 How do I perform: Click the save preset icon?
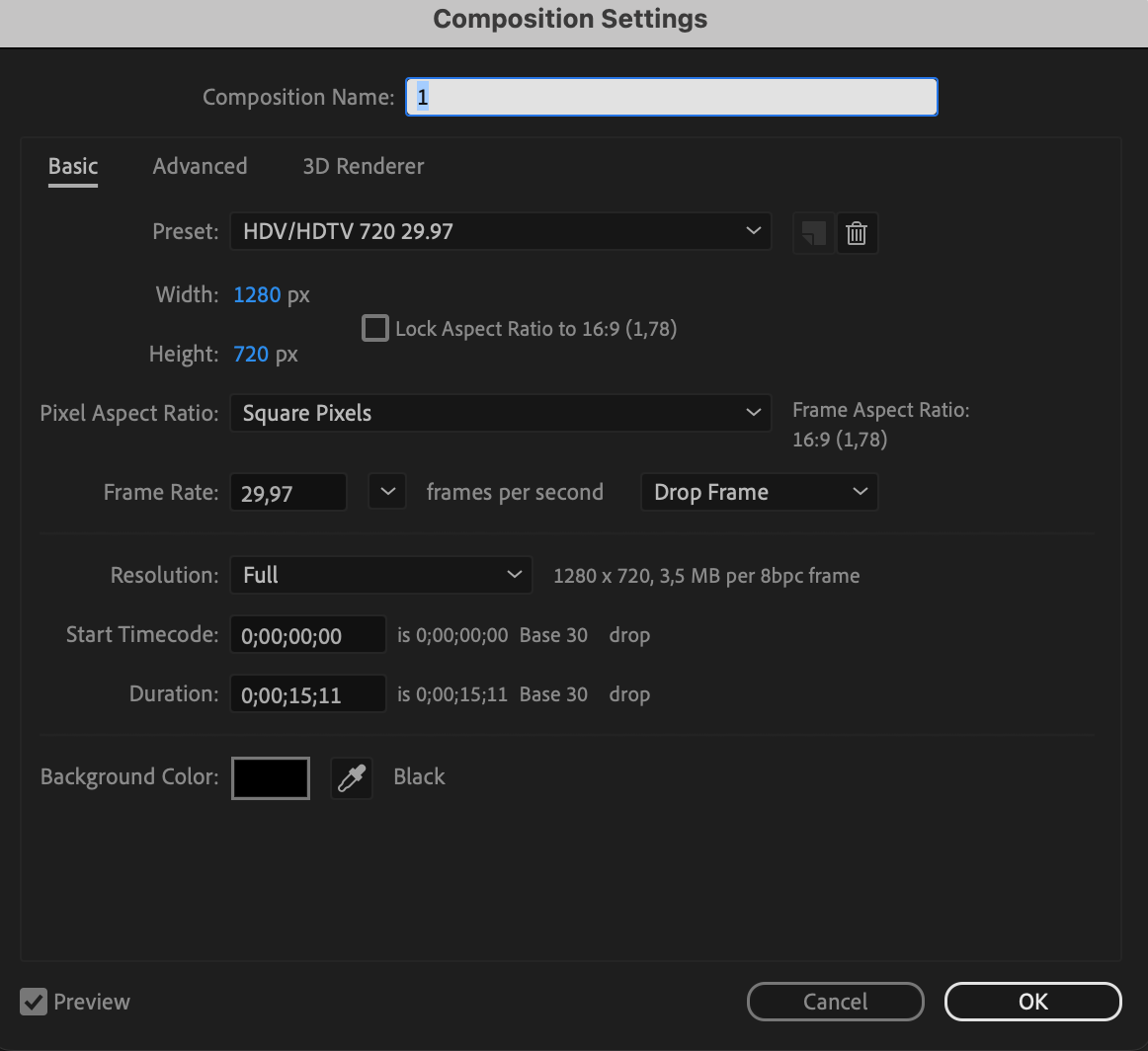(813, 234)
